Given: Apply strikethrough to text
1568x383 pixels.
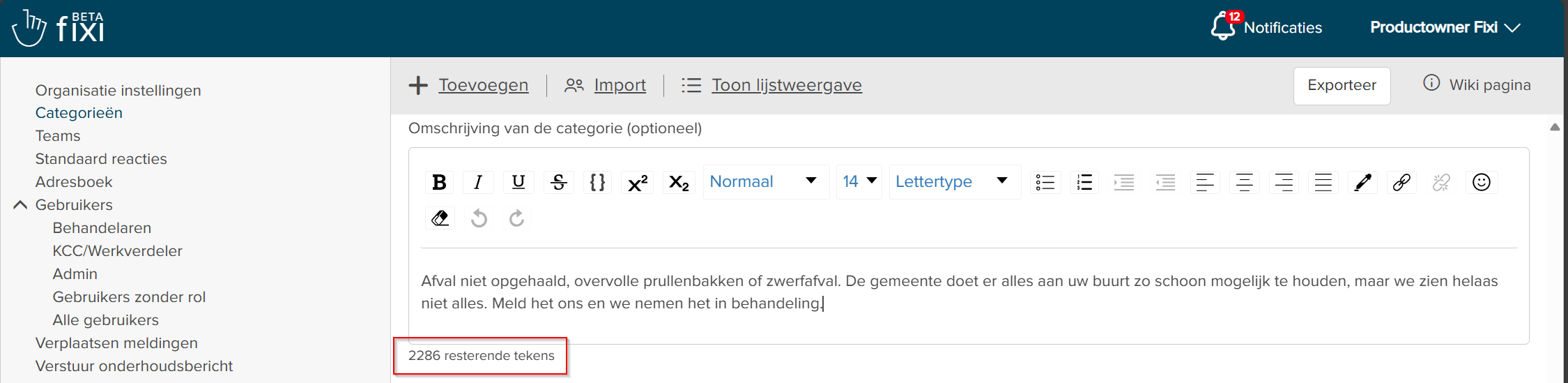Looking at the screenshot, I should pos(558,182).
